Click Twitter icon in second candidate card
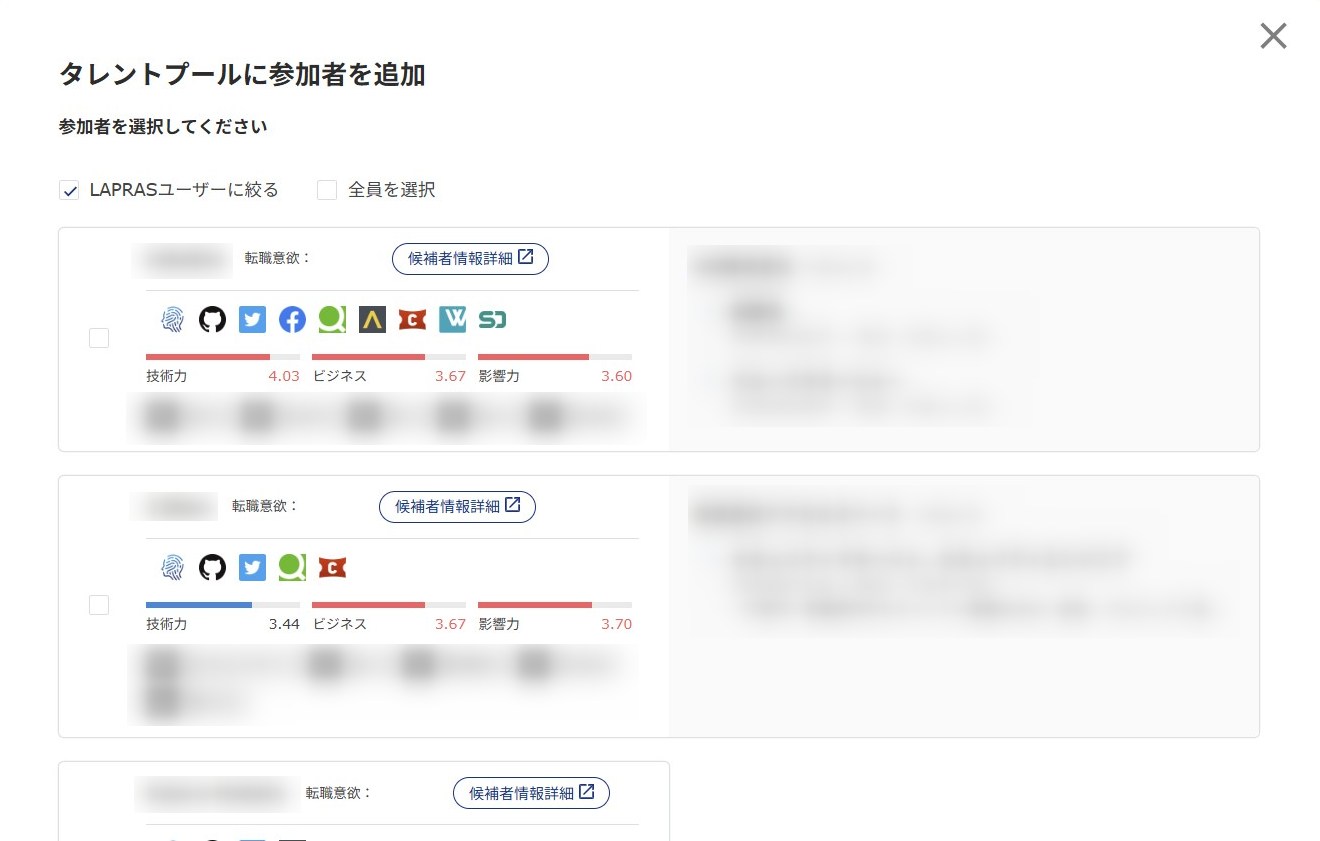Viewport: 1320px width, 841px height. (x=252, y=568)
